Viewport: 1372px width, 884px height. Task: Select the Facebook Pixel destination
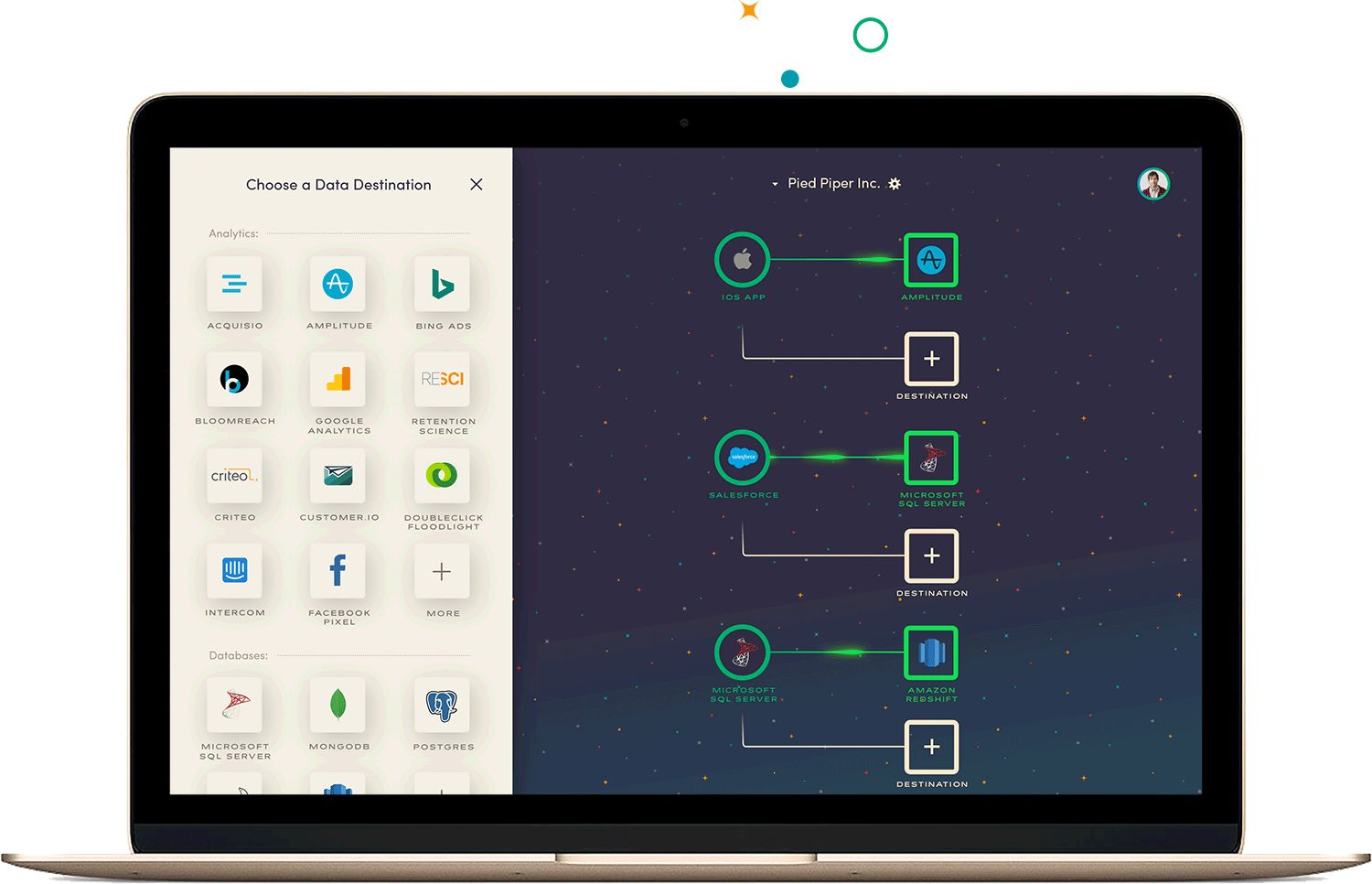coord(338,571)
